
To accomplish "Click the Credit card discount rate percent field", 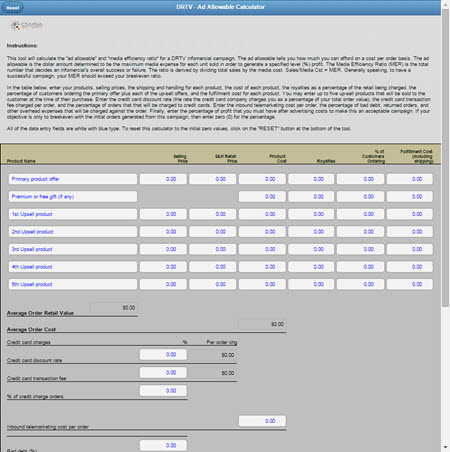I will point(163,355).
